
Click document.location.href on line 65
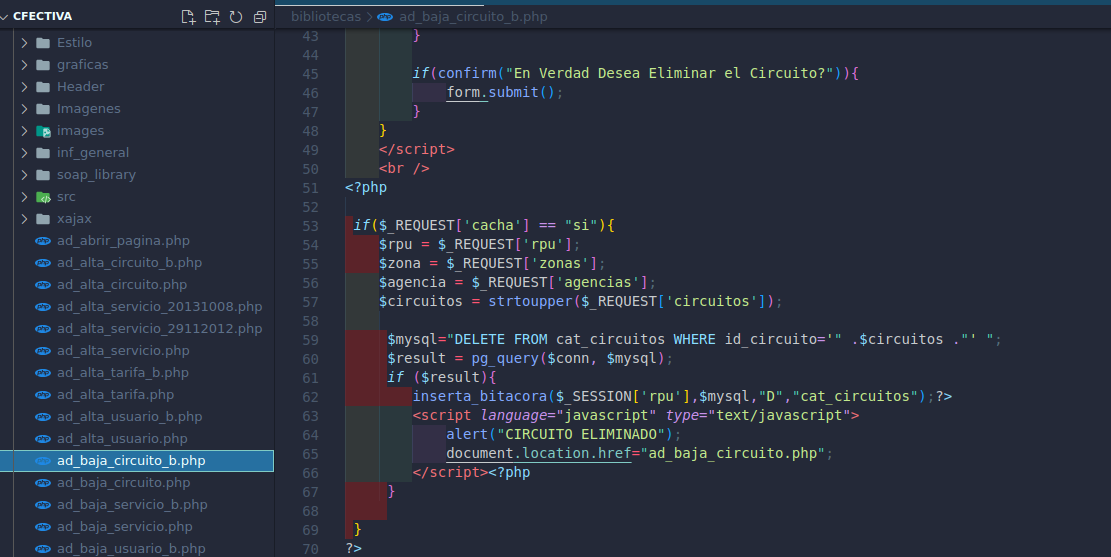pyautogui.click(x=538, y=454)
